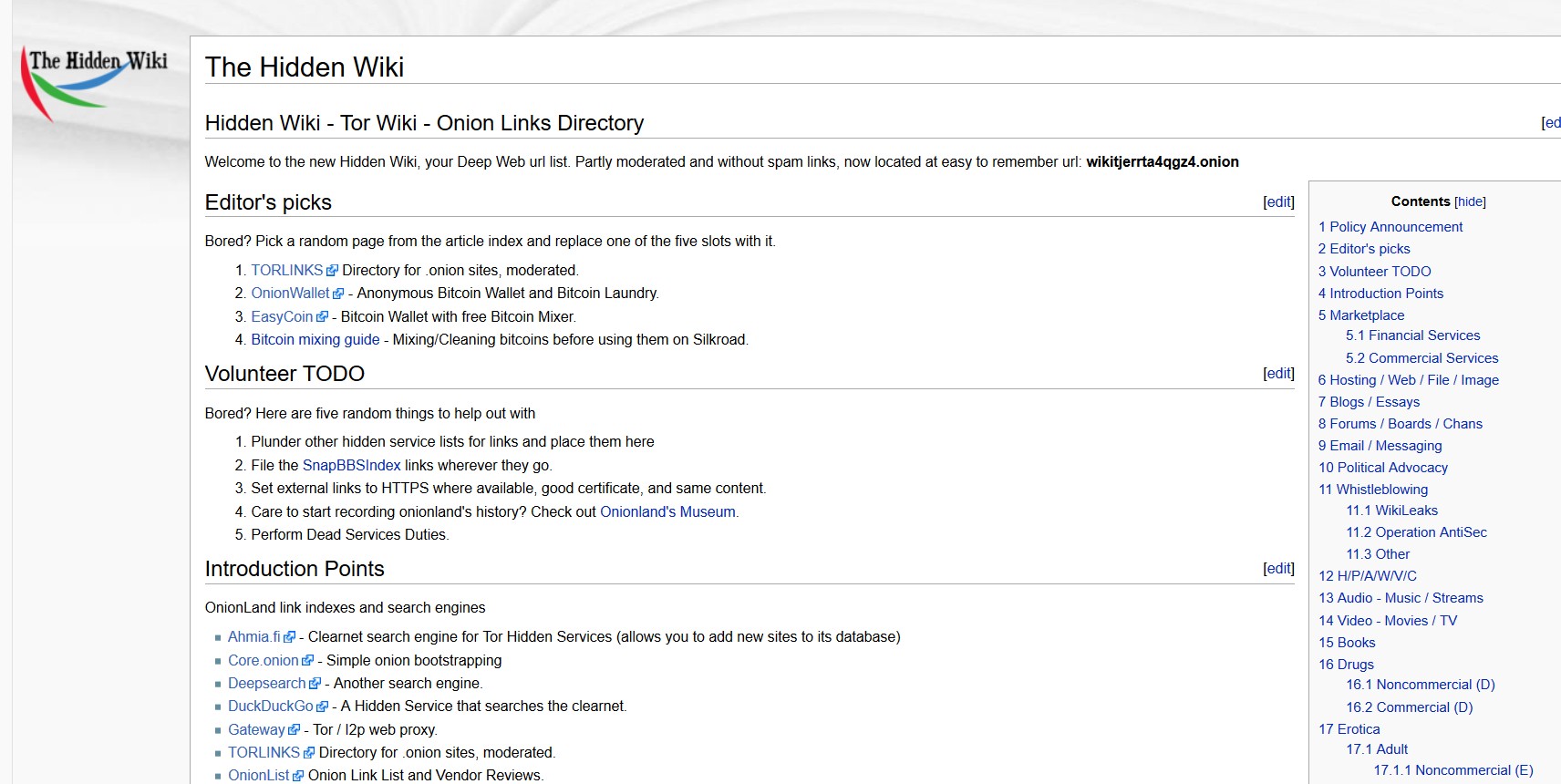Go to 5.2 Commercial Services in Contents
1561x784 pixels.
point(1422,358)
